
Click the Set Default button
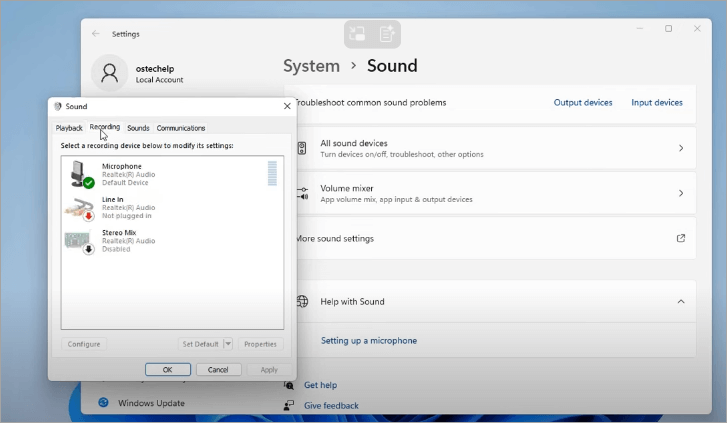coord(200,344)
